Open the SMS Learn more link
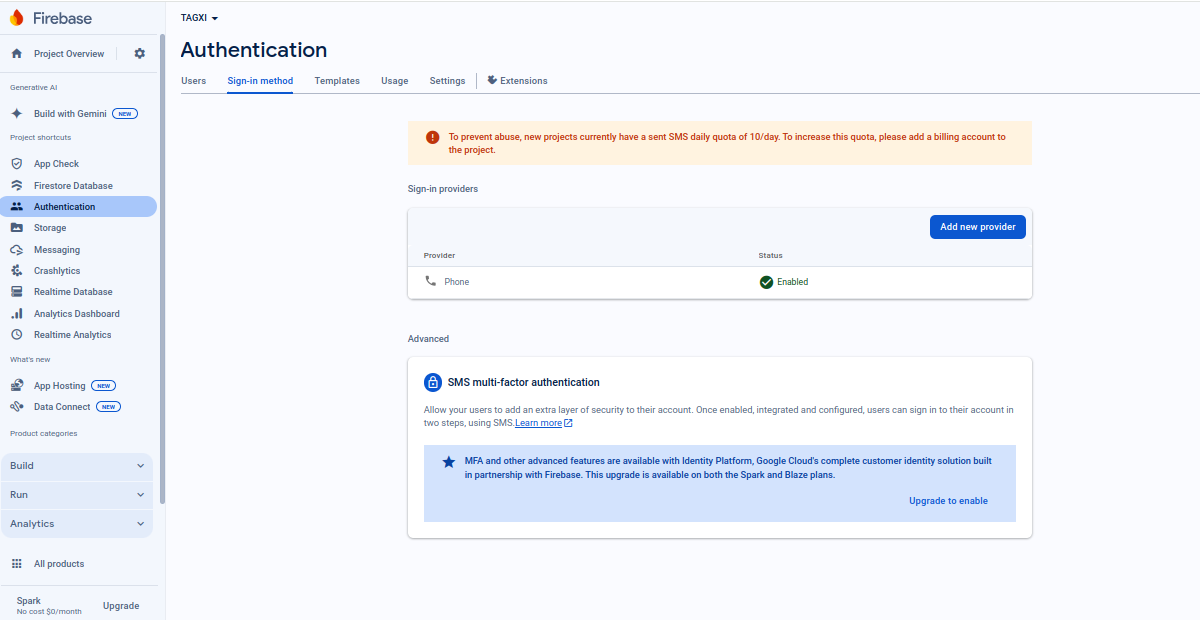 coord(538,422)
